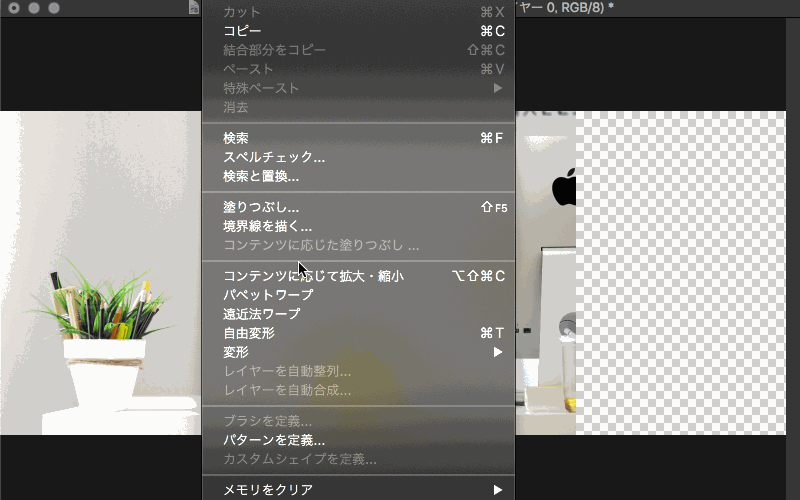Click the disabled ブラシを定義... entry

358,421
